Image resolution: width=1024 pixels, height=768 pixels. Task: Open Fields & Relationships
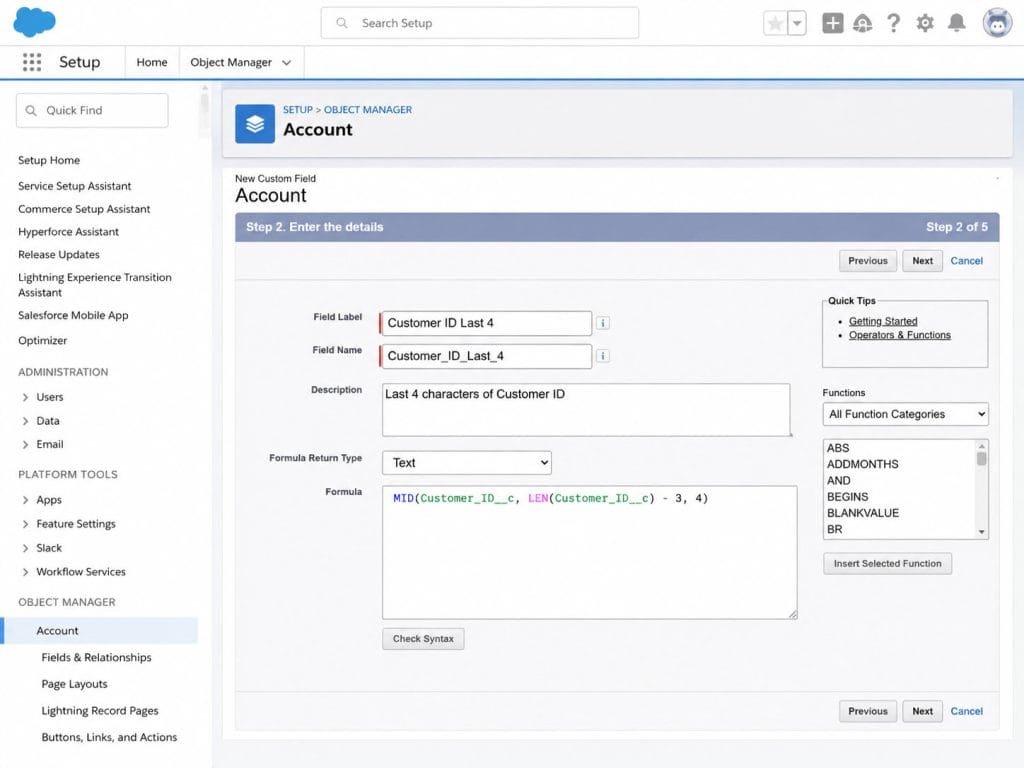96,658
